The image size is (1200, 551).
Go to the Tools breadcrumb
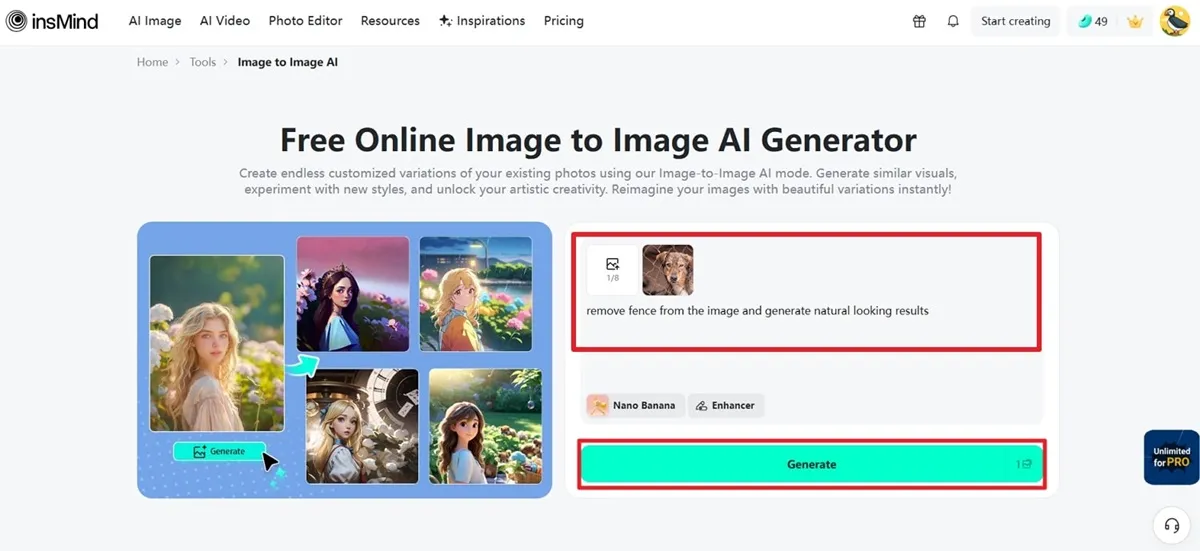pos(203,62)
